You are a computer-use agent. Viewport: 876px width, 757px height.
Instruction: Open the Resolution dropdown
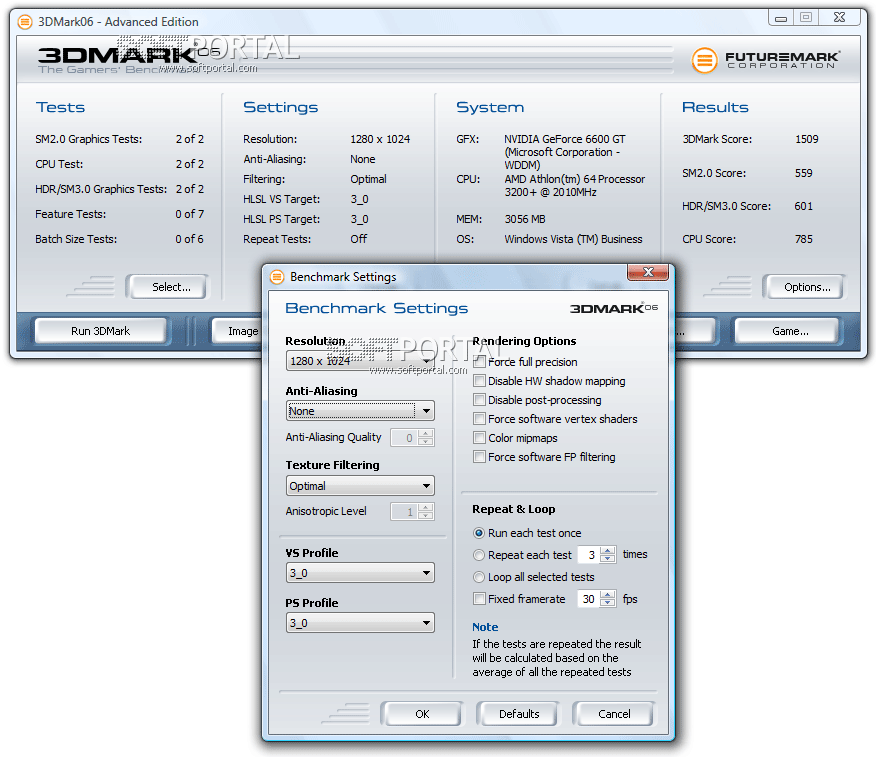coord(360,361)
